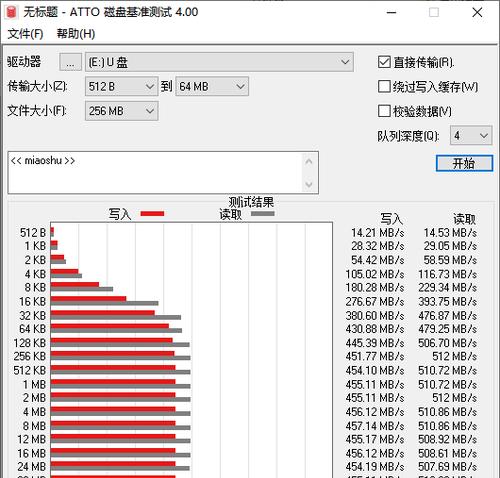
Task: Expand the 512 B transfer size dropdown
Action: 121,87
